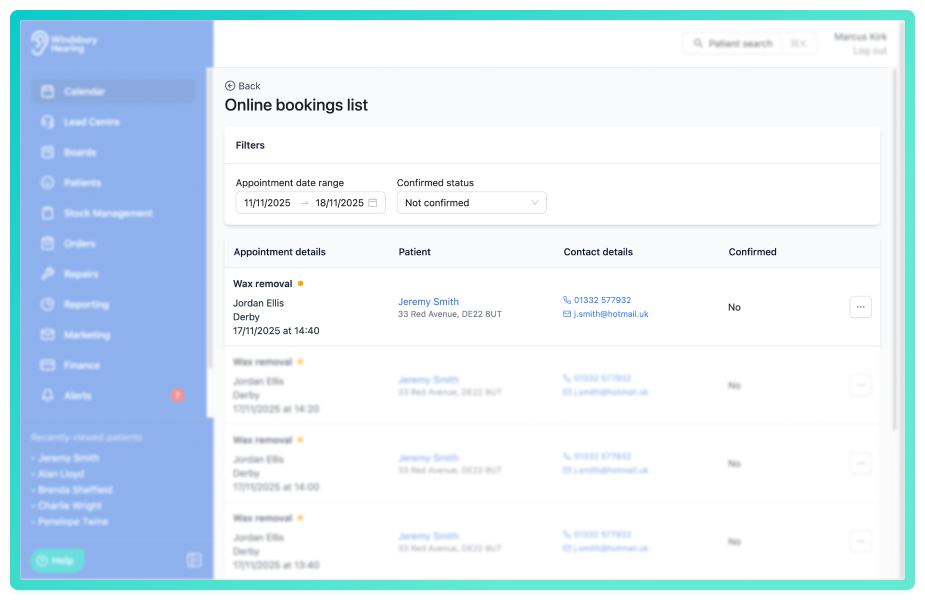Open more options for the 13:40 booking
925x600 pixels.
click(860, 542)
